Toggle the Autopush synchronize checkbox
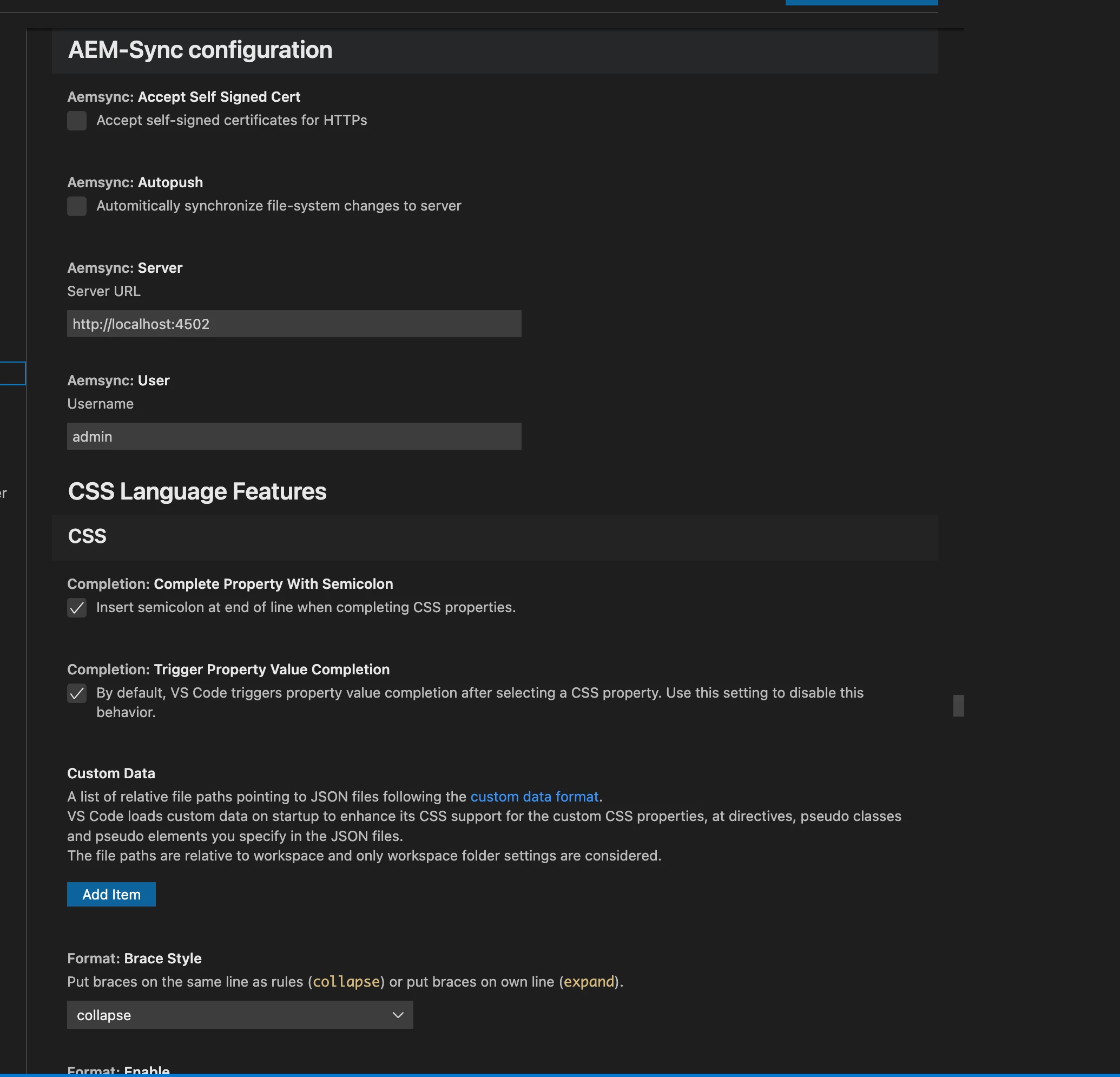Viewport: 1120px width, 1077px height. pos(77,206)
